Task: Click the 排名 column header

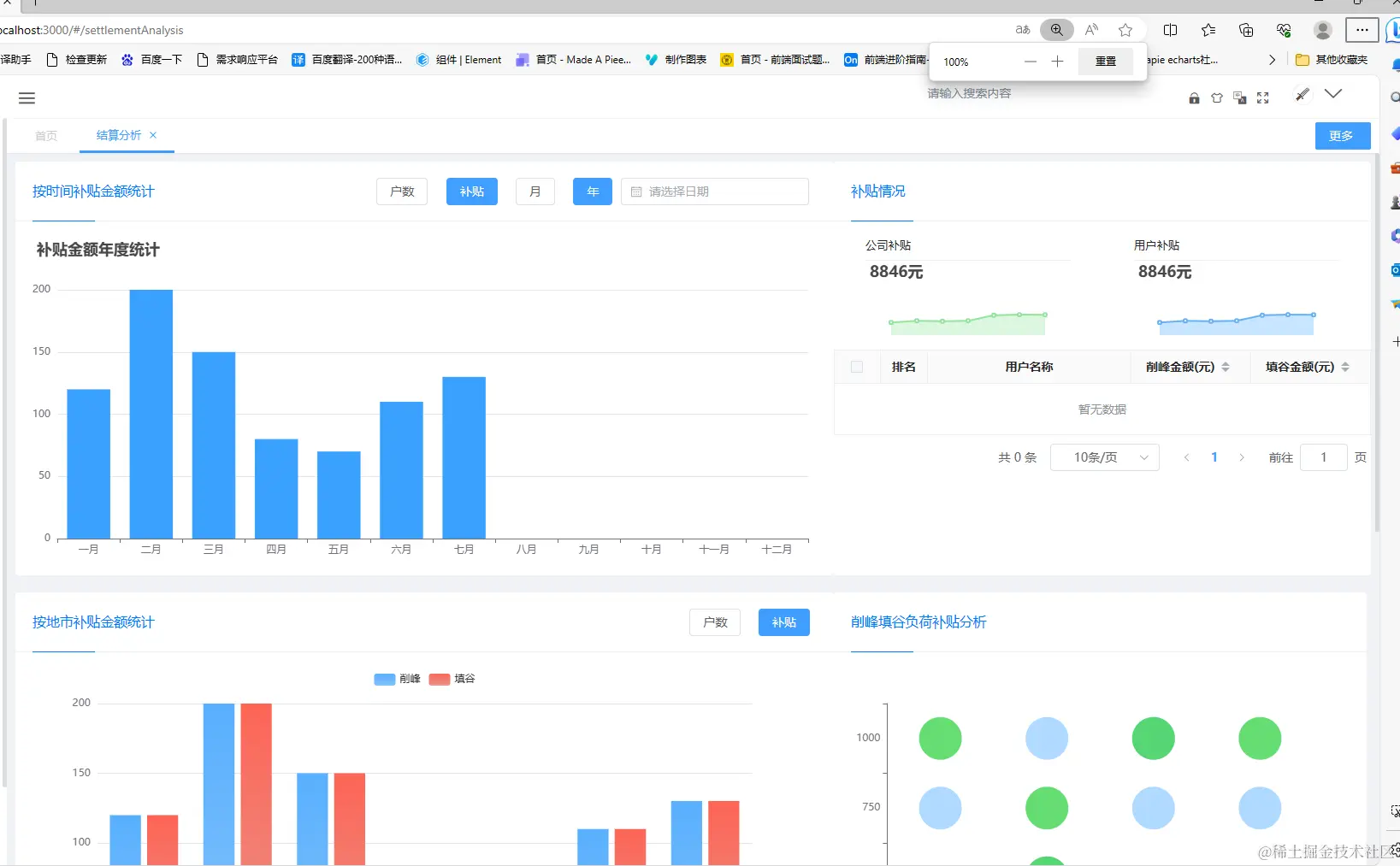Action: pyautogui.click(x=904, y=367)
